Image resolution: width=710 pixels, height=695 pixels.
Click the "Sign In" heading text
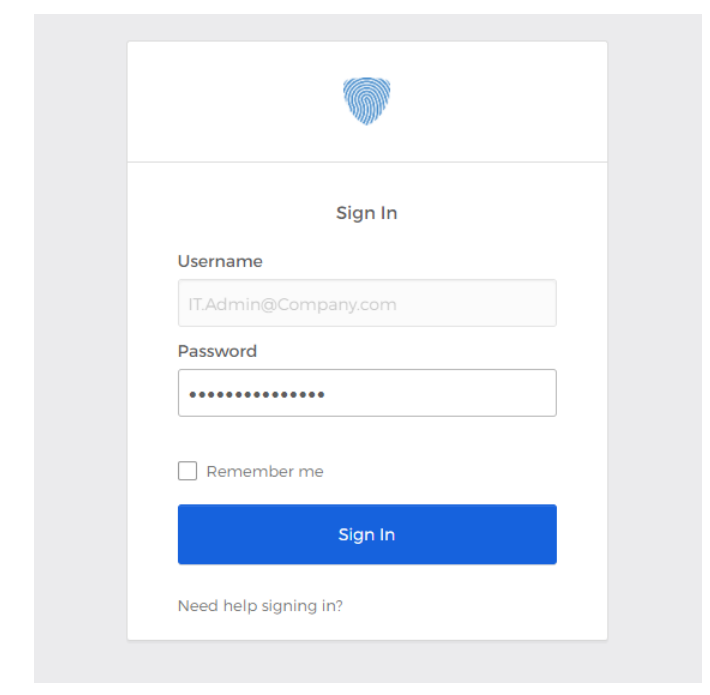(366, 213)
